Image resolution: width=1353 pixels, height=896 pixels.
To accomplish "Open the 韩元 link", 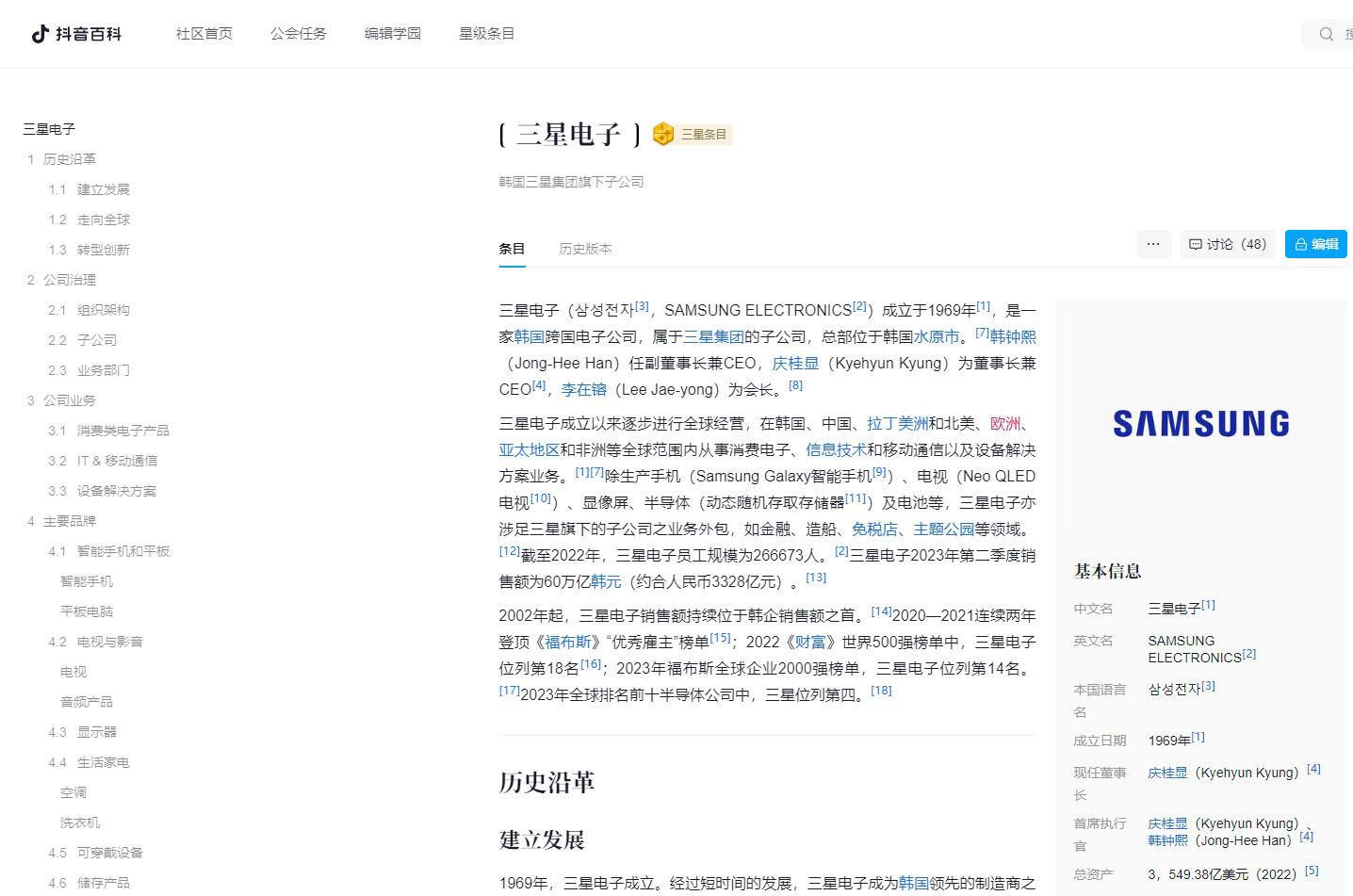I will pyautogui.click(x=606, y=581).
